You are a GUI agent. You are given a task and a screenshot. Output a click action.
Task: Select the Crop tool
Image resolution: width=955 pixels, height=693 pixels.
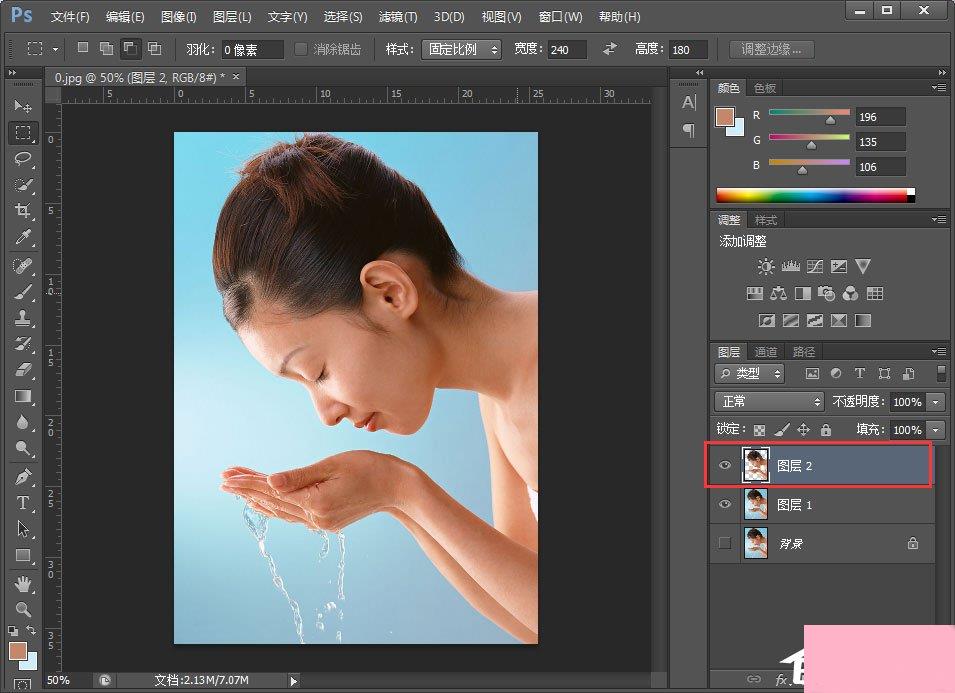[x=23, y=211]
